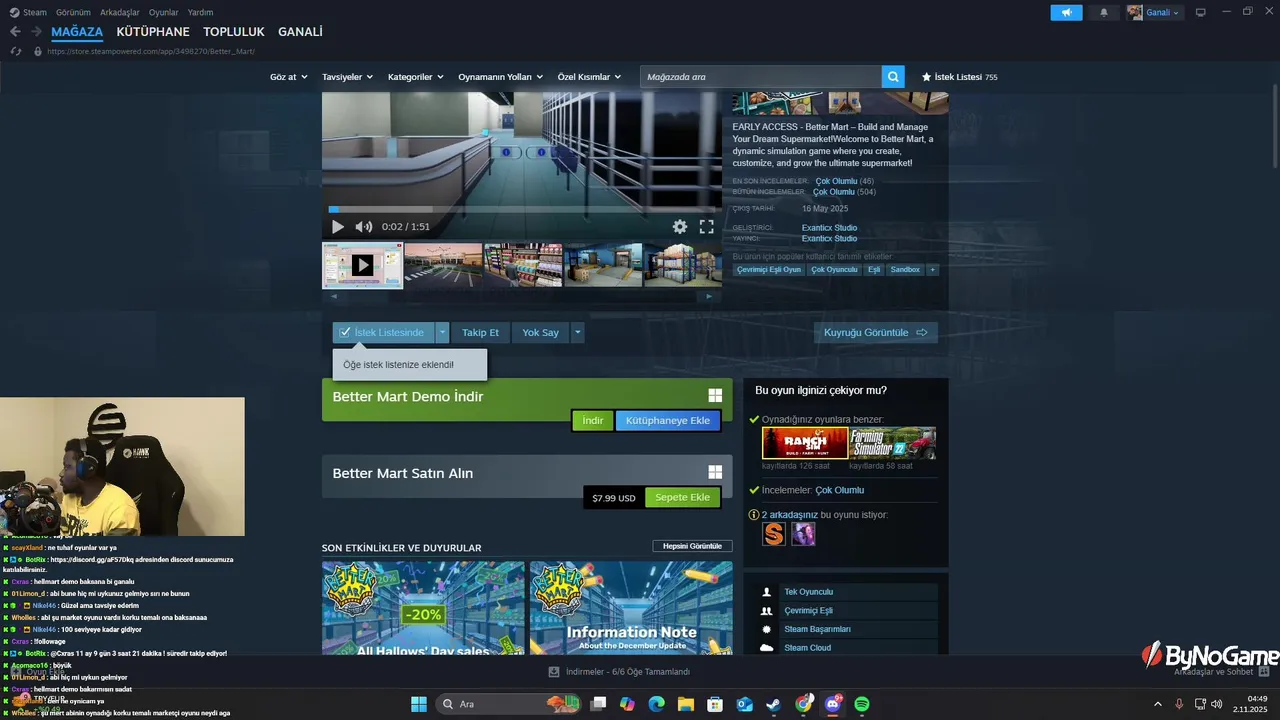Open Spotify from the taskbar
Viewport: 1280px width, 720px height.
coord(862,704)
